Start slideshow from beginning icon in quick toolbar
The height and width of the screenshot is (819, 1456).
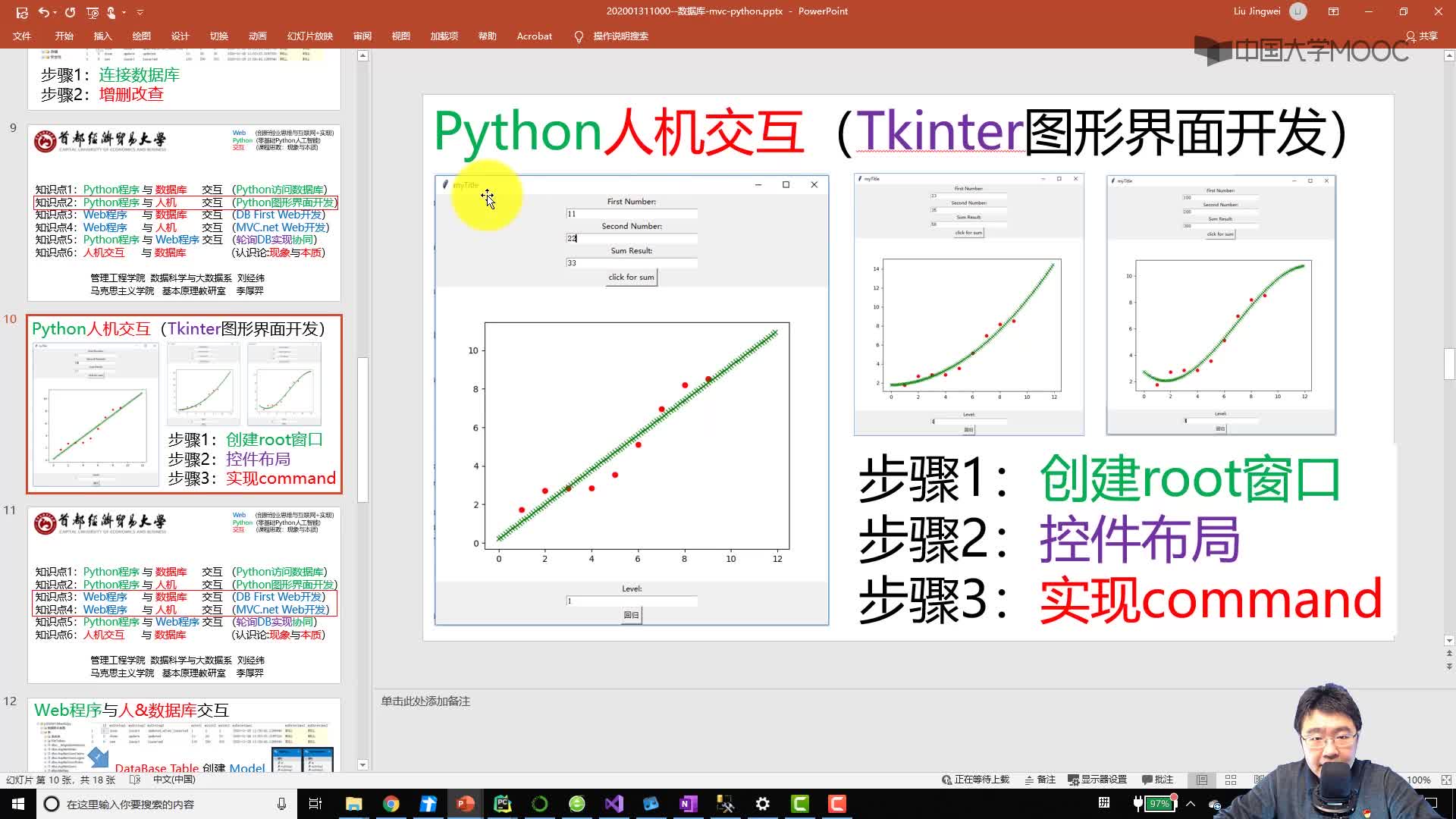point(93,12)
